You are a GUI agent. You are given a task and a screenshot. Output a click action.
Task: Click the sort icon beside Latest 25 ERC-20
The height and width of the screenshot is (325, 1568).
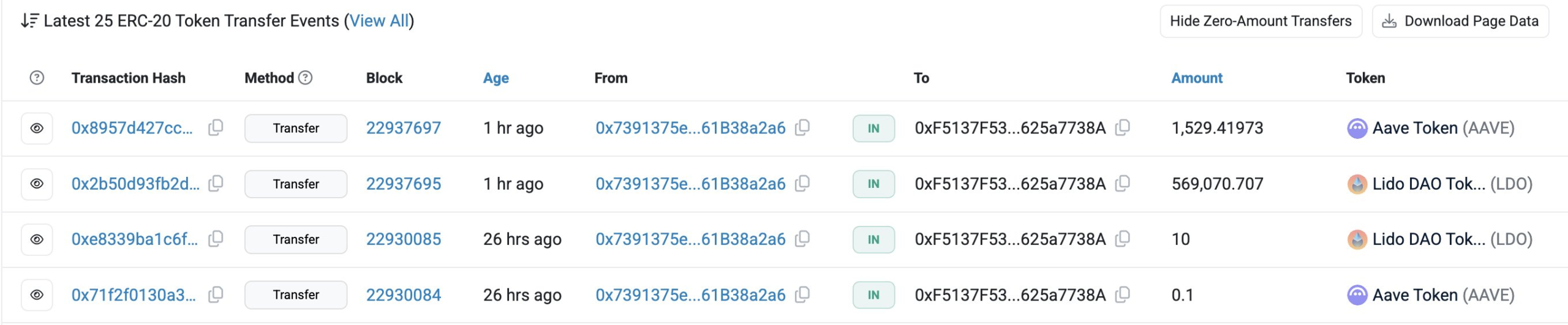point(30,21)
